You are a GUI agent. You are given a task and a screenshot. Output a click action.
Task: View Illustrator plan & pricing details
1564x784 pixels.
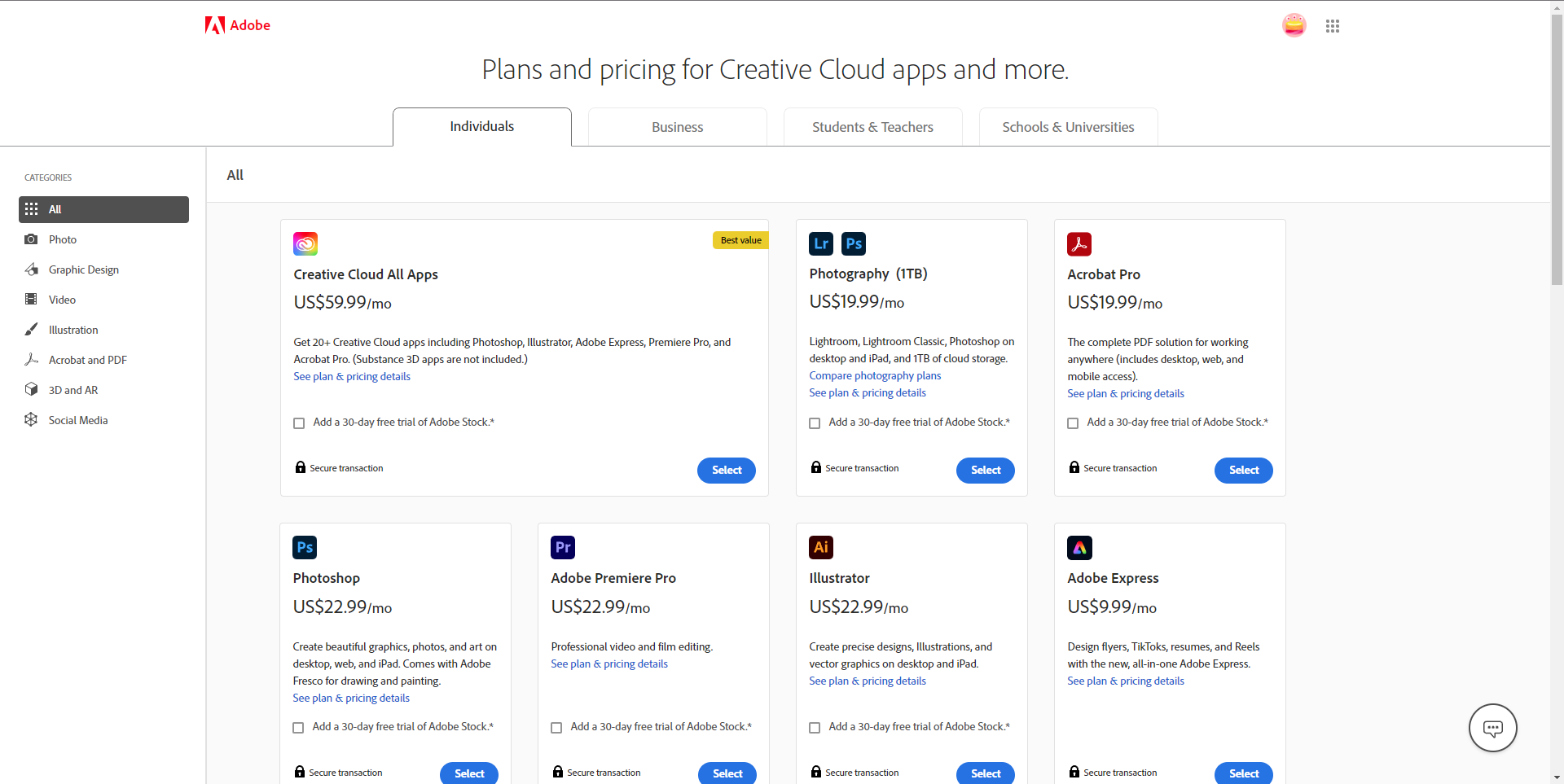point(868,681)
